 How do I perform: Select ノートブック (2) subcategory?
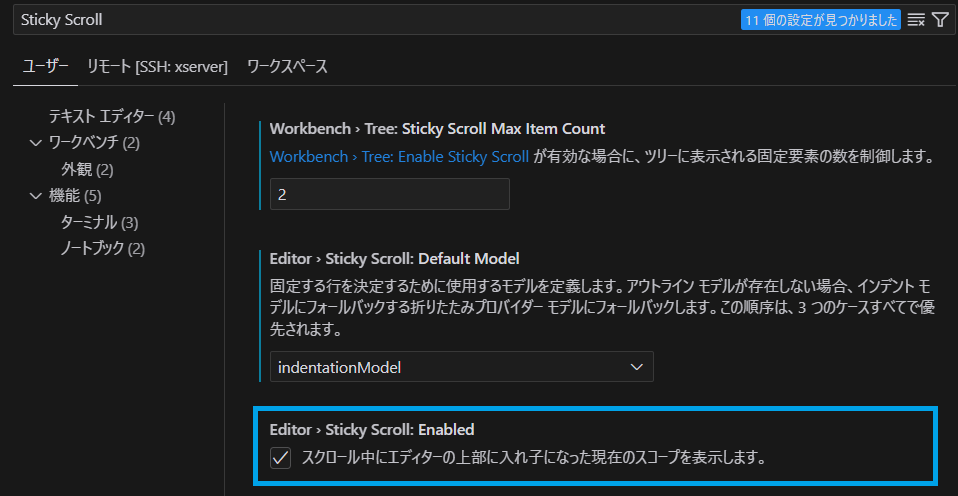[103, 249]
